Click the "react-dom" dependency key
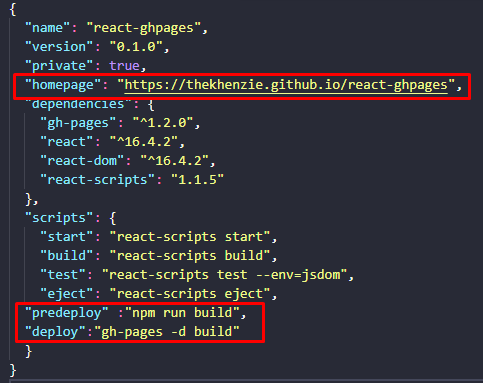The height and width of the screenshot is (383, 483). pyautogui.click(x=82, y=161)
